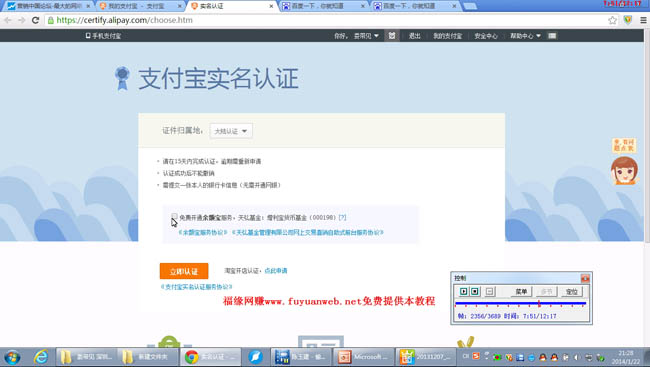Screen dimensions: 650x367
Task: Click the 定位 button in the 控制 panel
Action: [x=572, y=292]
